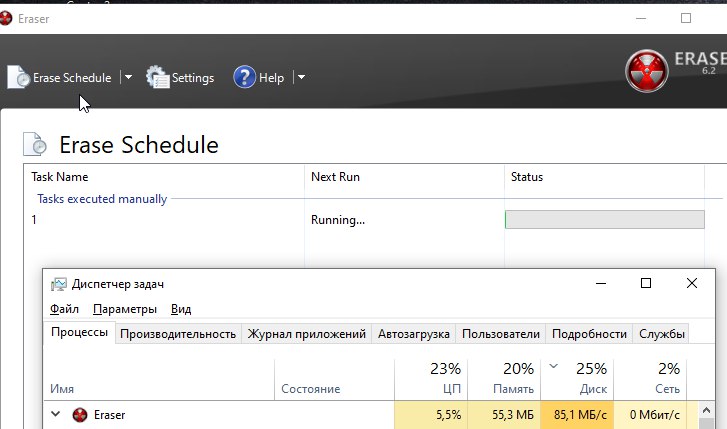Expand the Erase Schedule dropdown arrow
The height and width of the screenshot is (429, 727).
[x=128, y=77]
